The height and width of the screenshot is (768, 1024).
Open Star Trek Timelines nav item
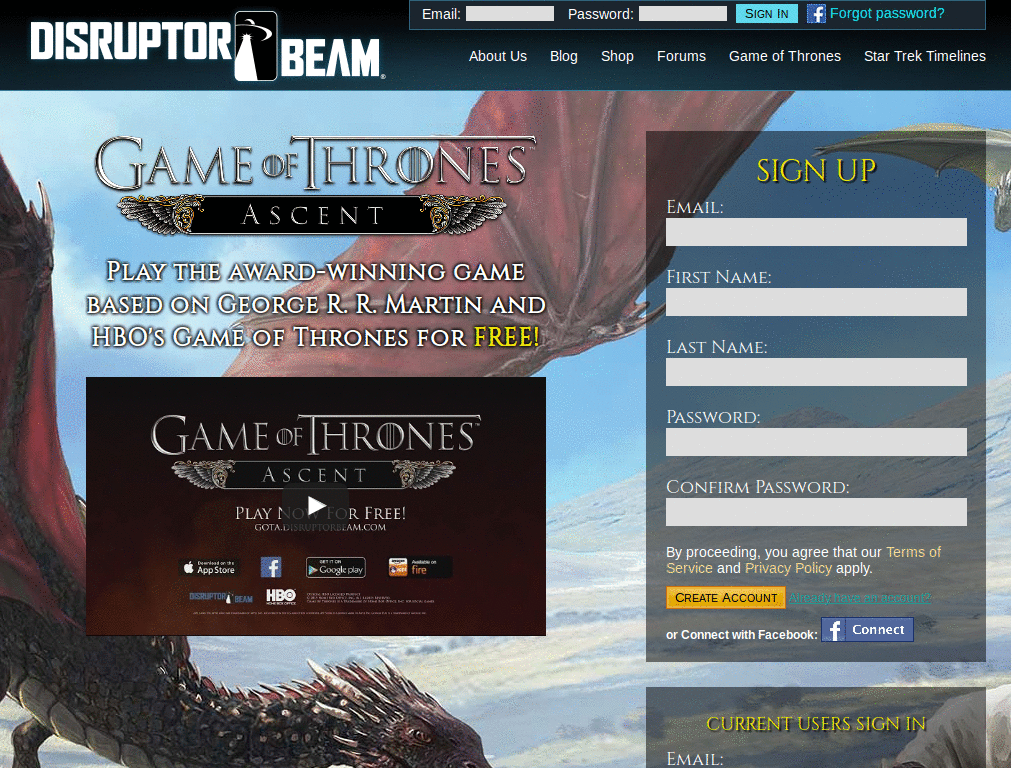[x=925, y=56]
